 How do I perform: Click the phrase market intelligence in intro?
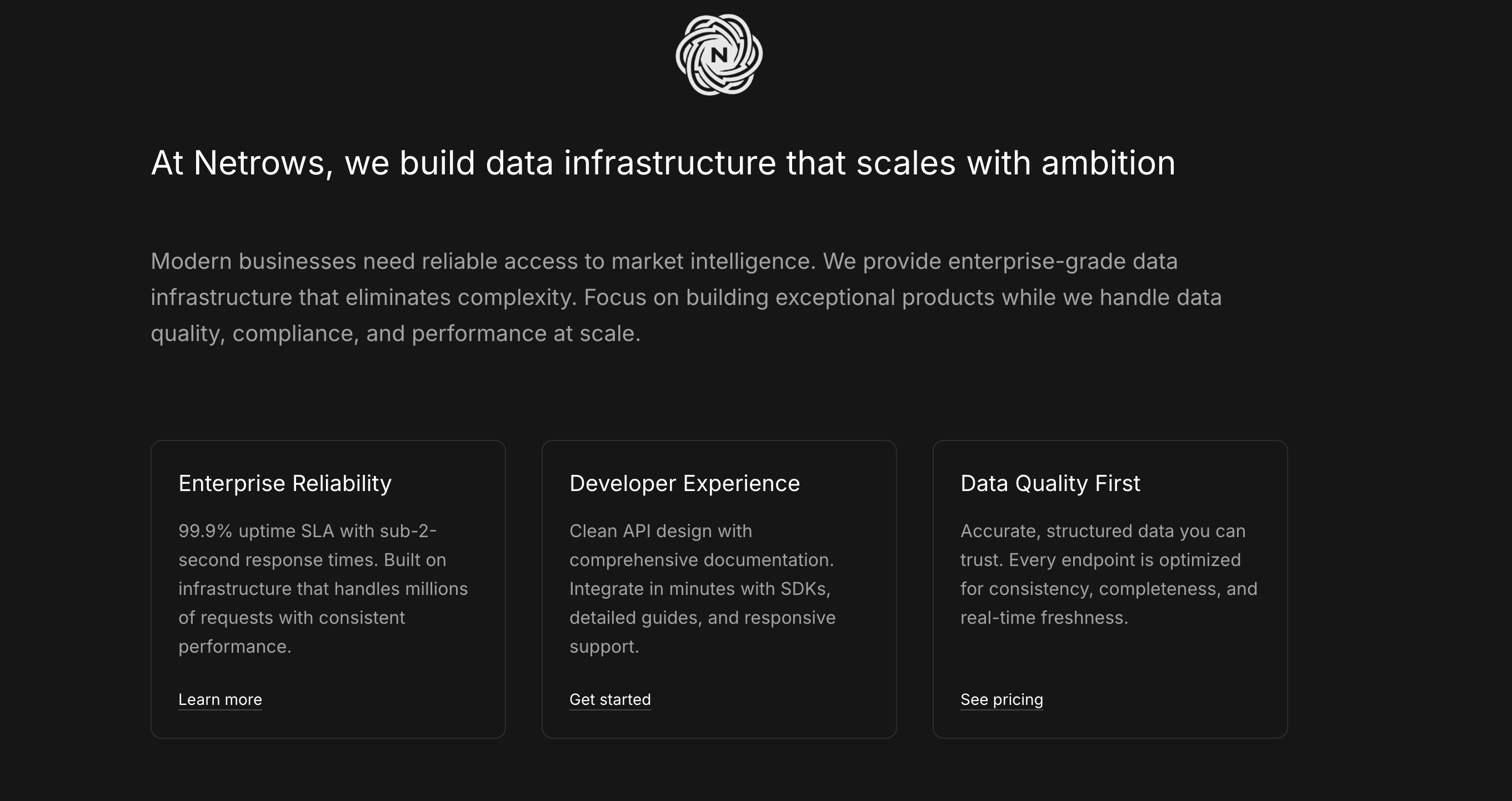click(713, 261)
